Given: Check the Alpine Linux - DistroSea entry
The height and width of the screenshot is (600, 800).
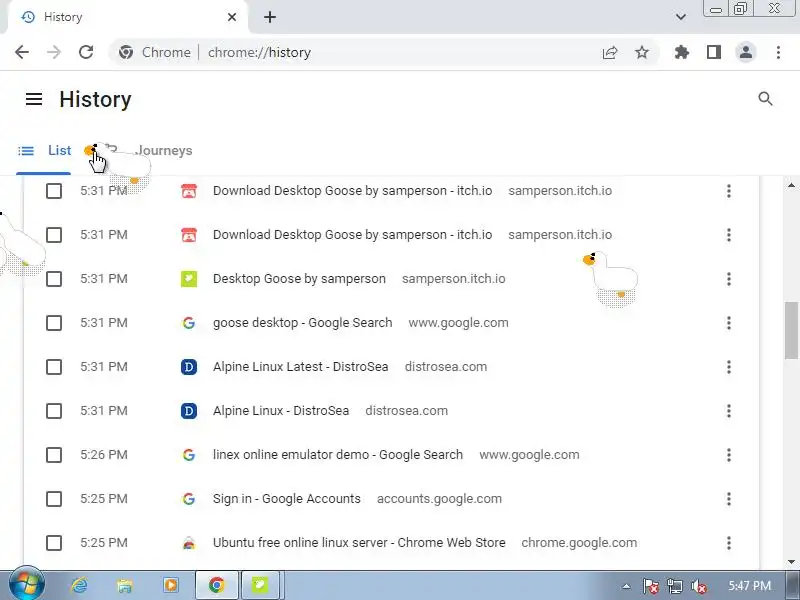Looking at the screenshot, I should [54, 411].
